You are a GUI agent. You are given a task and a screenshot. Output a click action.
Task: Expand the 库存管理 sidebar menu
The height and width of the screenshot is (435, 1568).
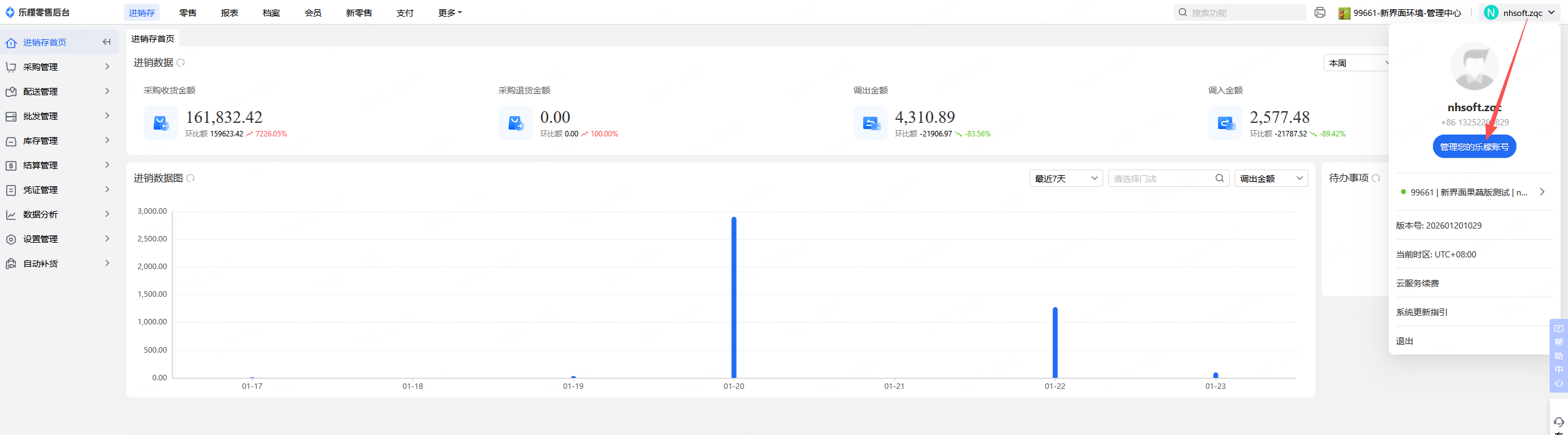click(x=58, y=141)
